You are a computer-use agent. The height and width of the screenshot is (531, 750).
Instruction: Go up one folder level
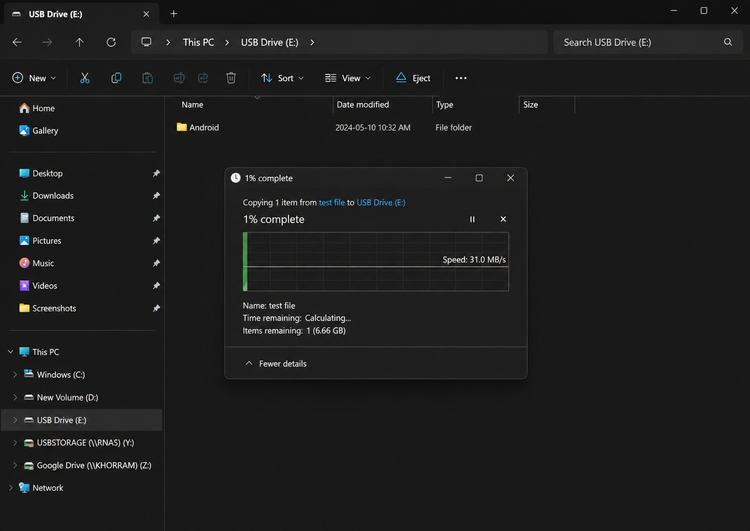[79, 42]
